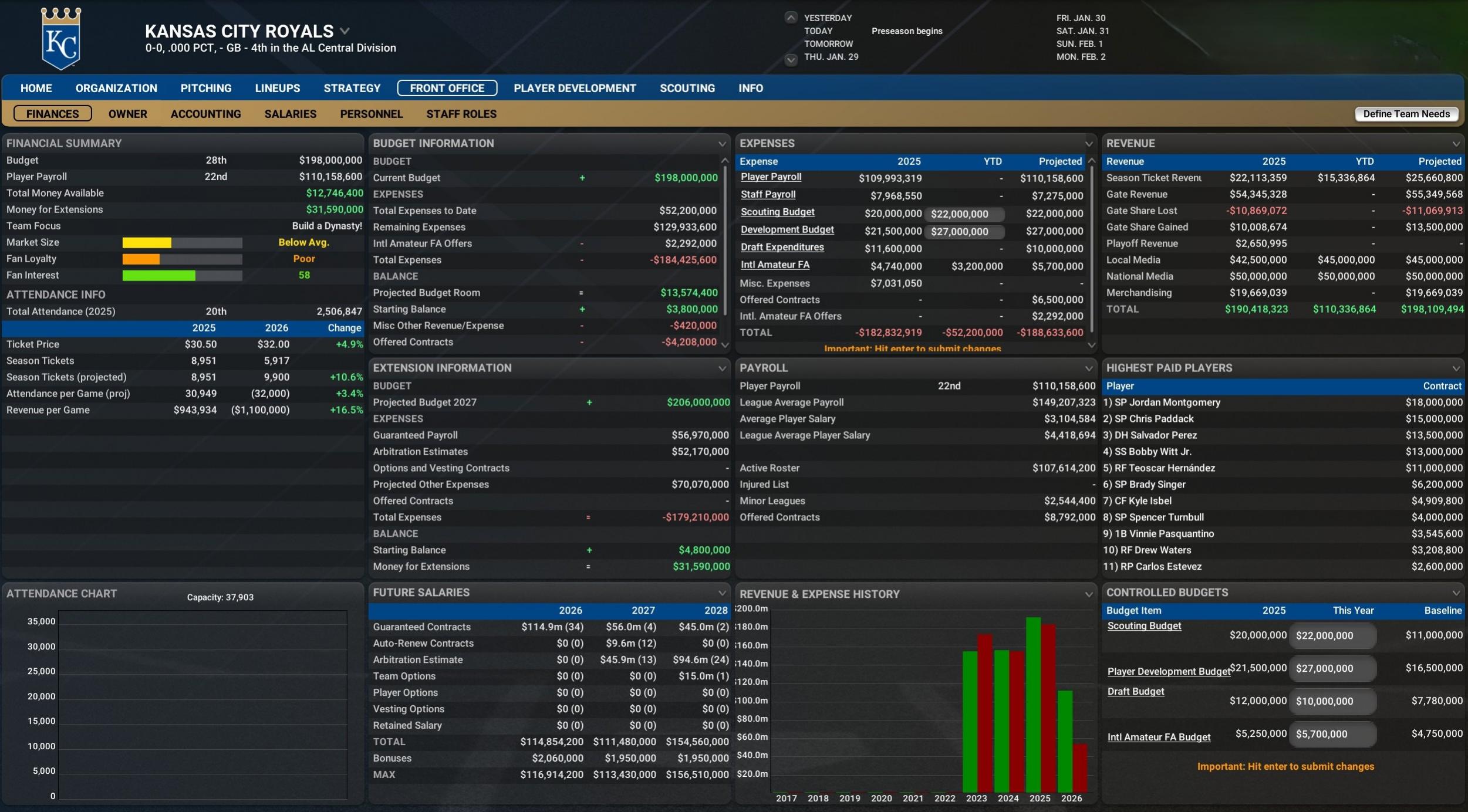Click the calendar down arrow beside THU. JAN. 29
The image size is (1468, 812).
791,59
